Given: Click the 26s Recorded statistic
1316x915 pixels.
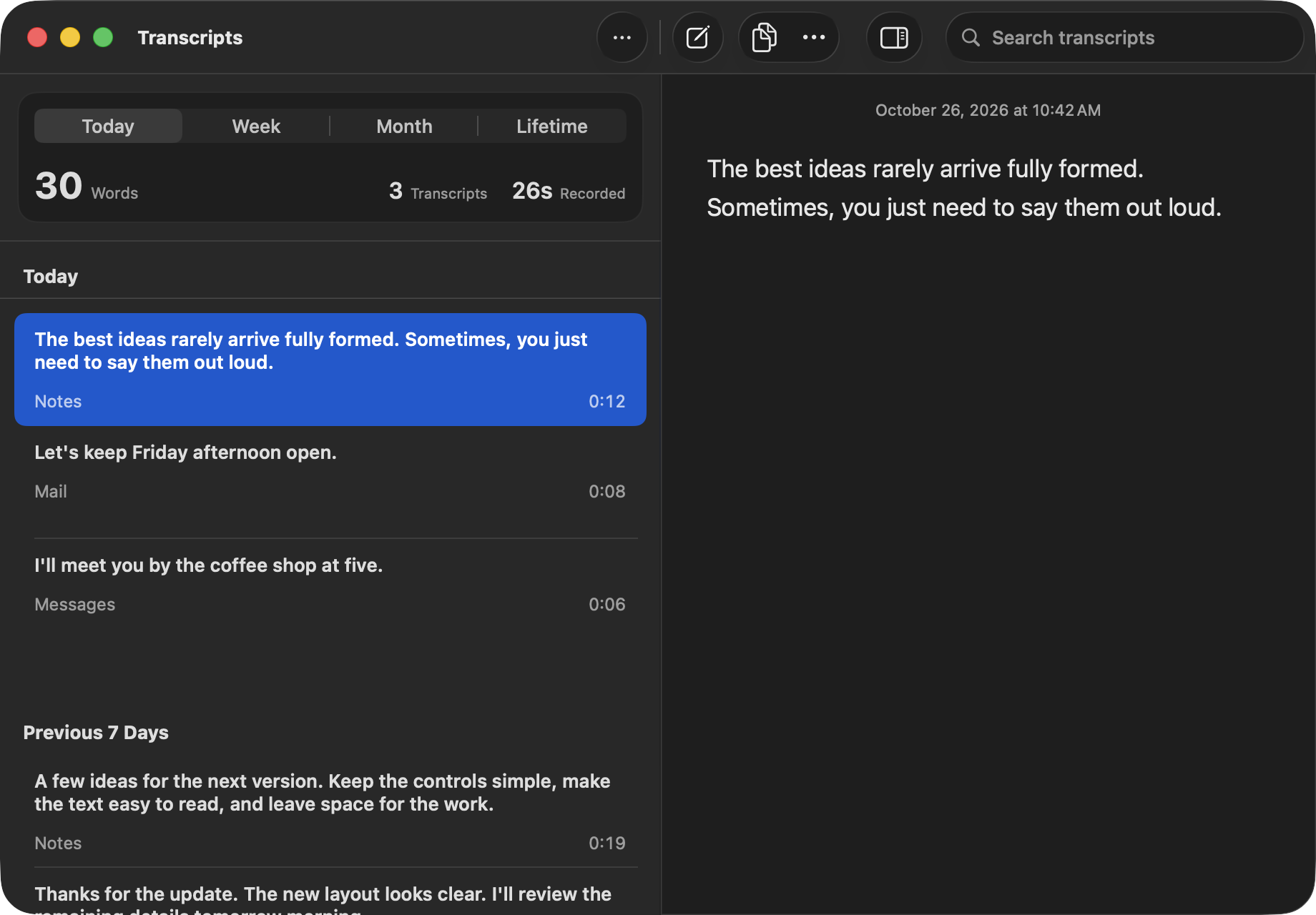Looking at the screenshot, I should (569, 192).
